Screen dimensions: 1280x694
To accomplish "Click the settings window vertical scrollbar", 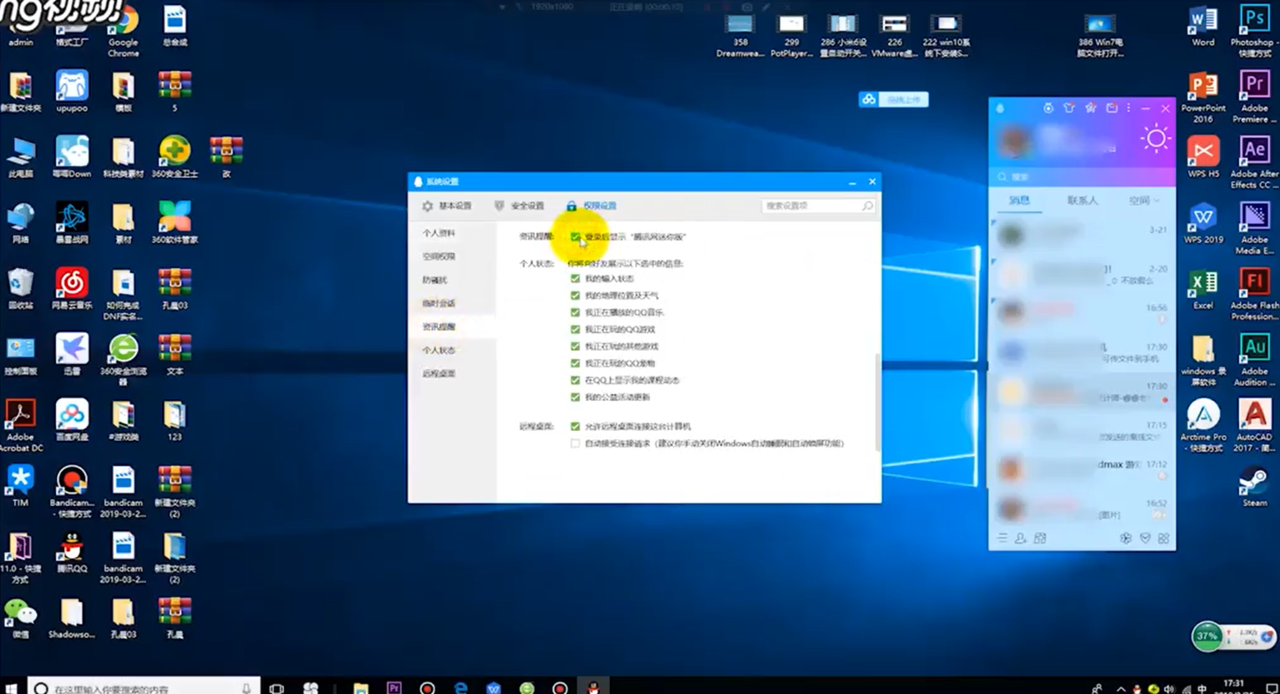I will (x=877, y=400).
